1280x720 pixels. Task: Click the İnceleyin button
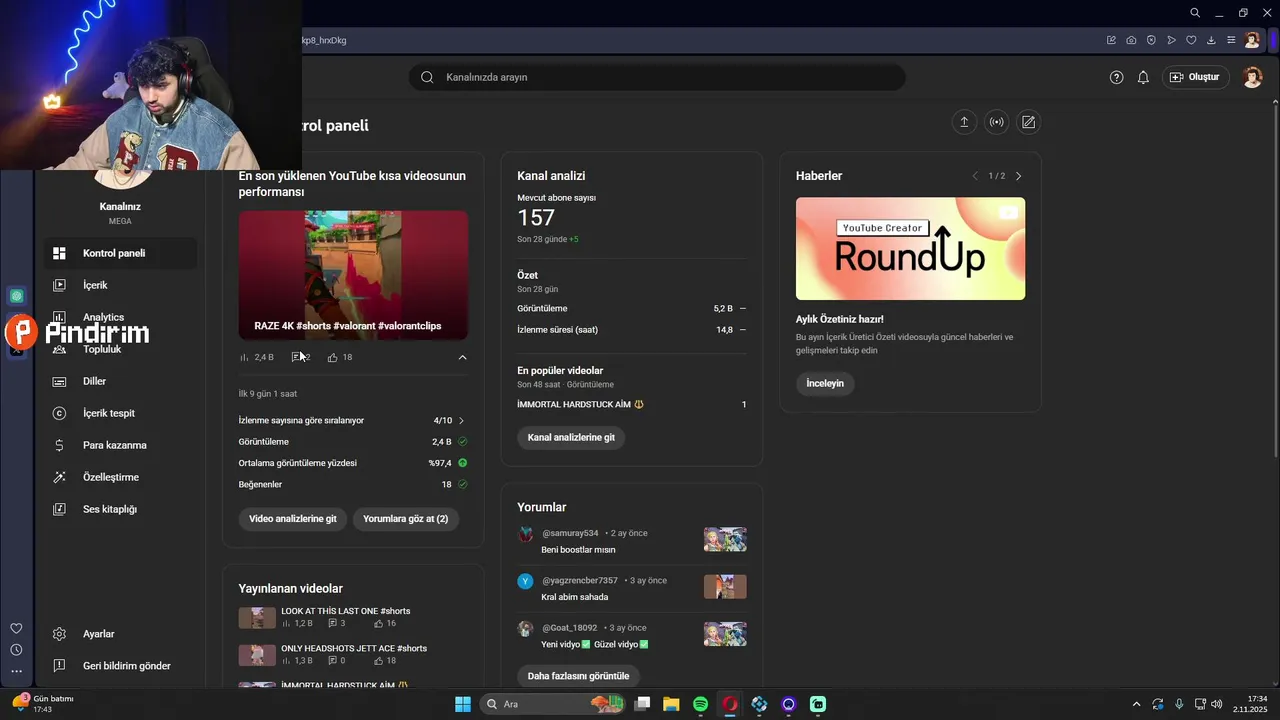coord(825,383)
